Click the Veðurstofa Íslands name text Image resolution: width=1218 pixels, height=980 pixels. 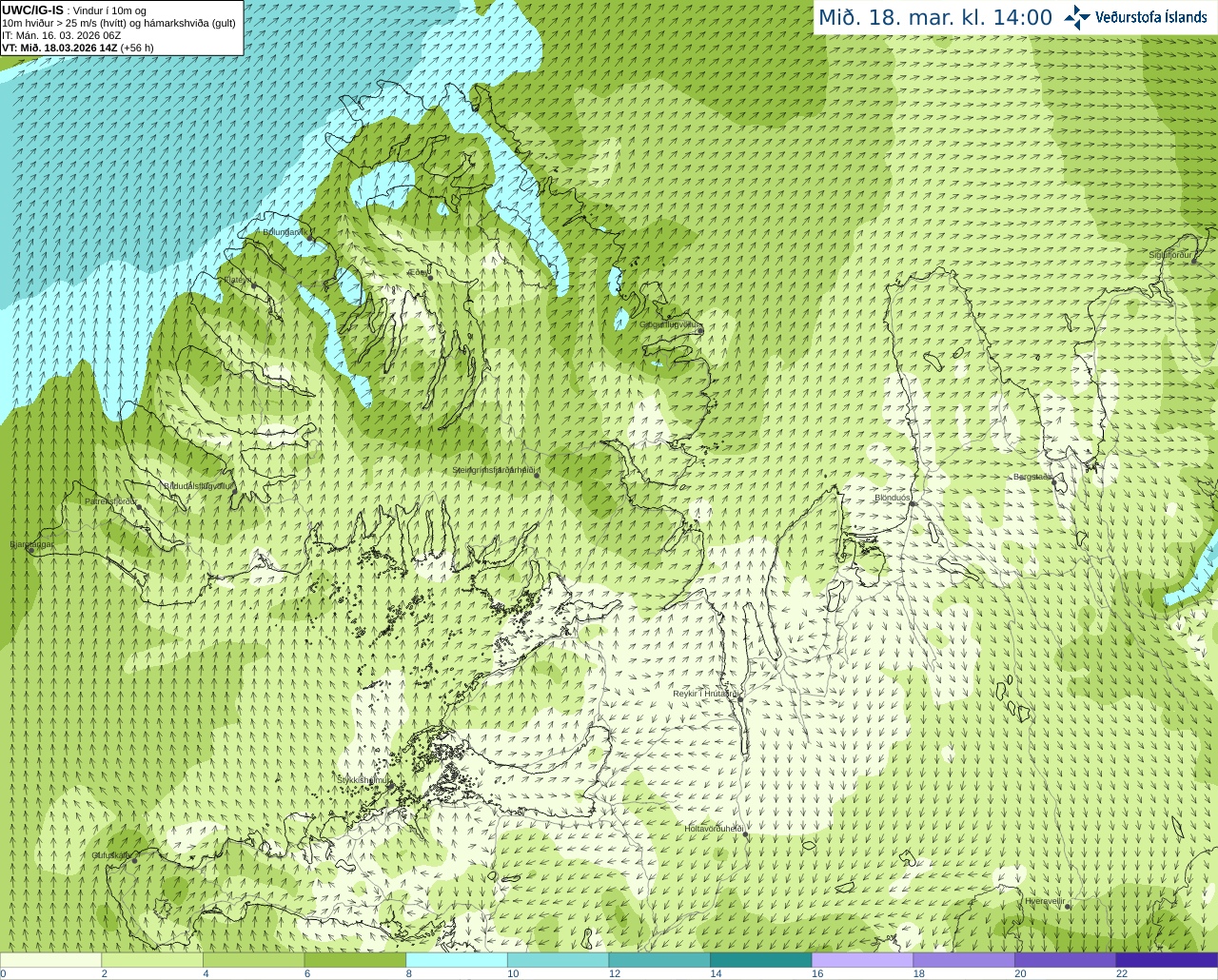click(1151, 17)
